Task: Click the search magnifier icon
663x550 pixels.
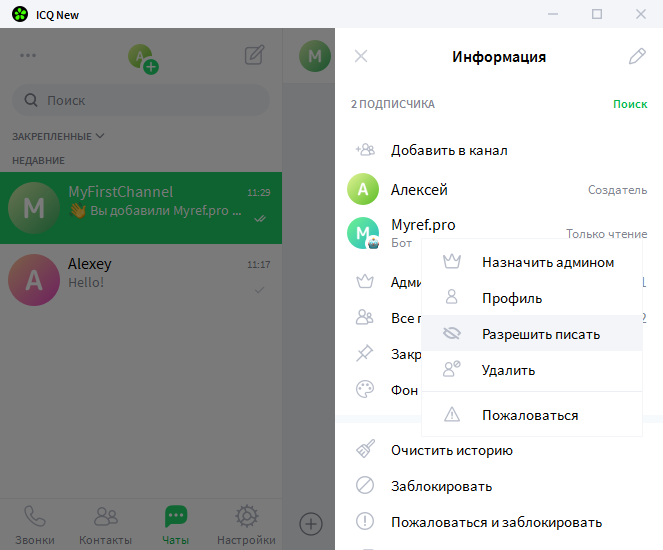Action: point(31,100)
